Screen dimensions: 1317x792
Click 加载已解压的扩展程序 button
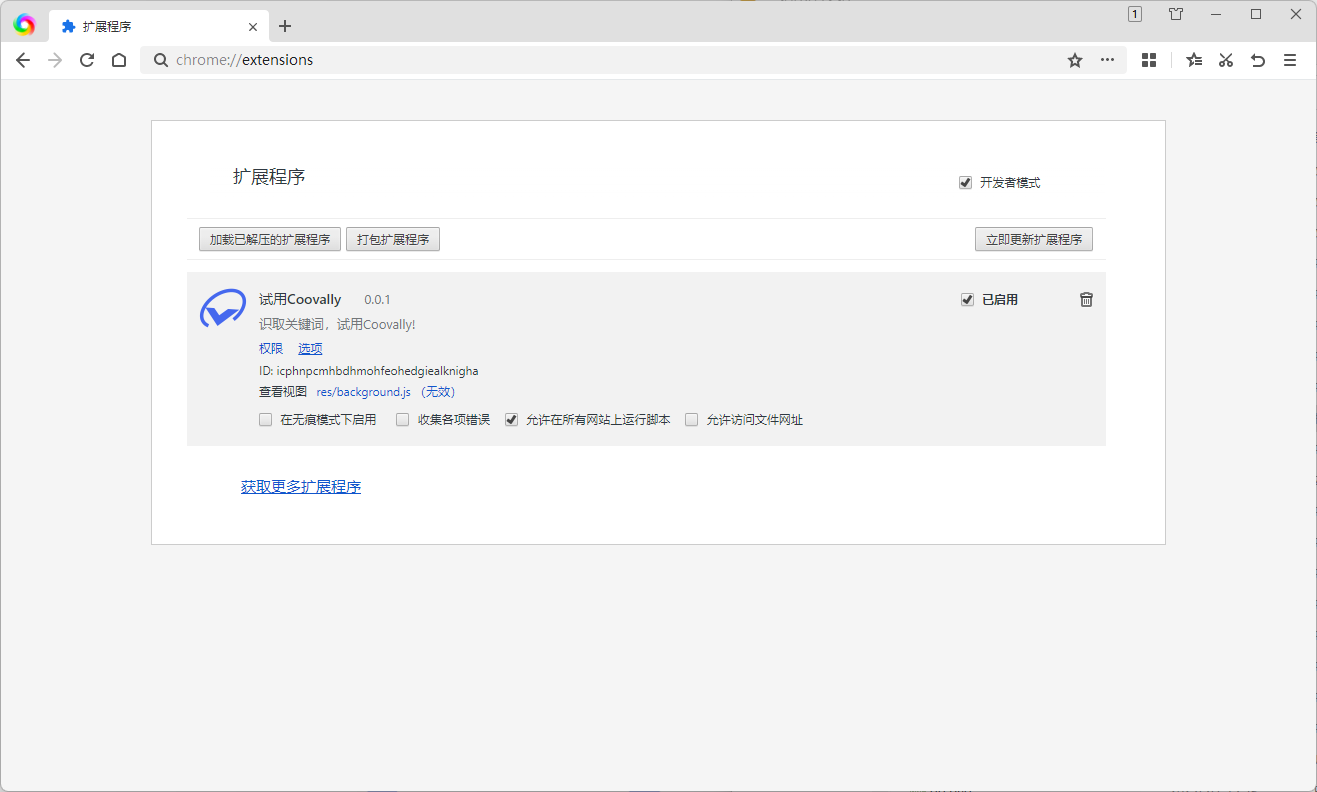pos(270,240)
